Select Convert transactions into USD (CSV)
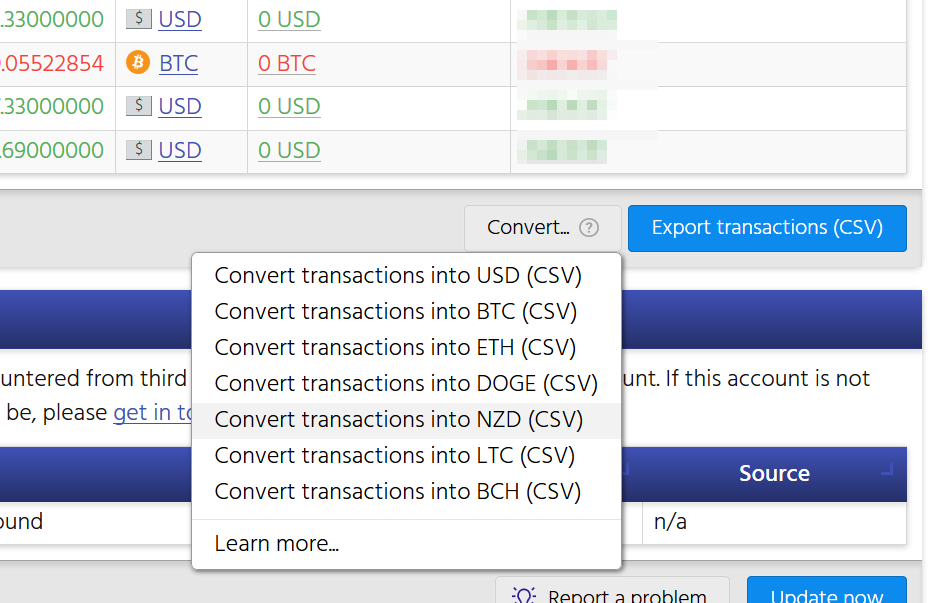Viewport: 942px width, 603px height. (x=398, y=275)
